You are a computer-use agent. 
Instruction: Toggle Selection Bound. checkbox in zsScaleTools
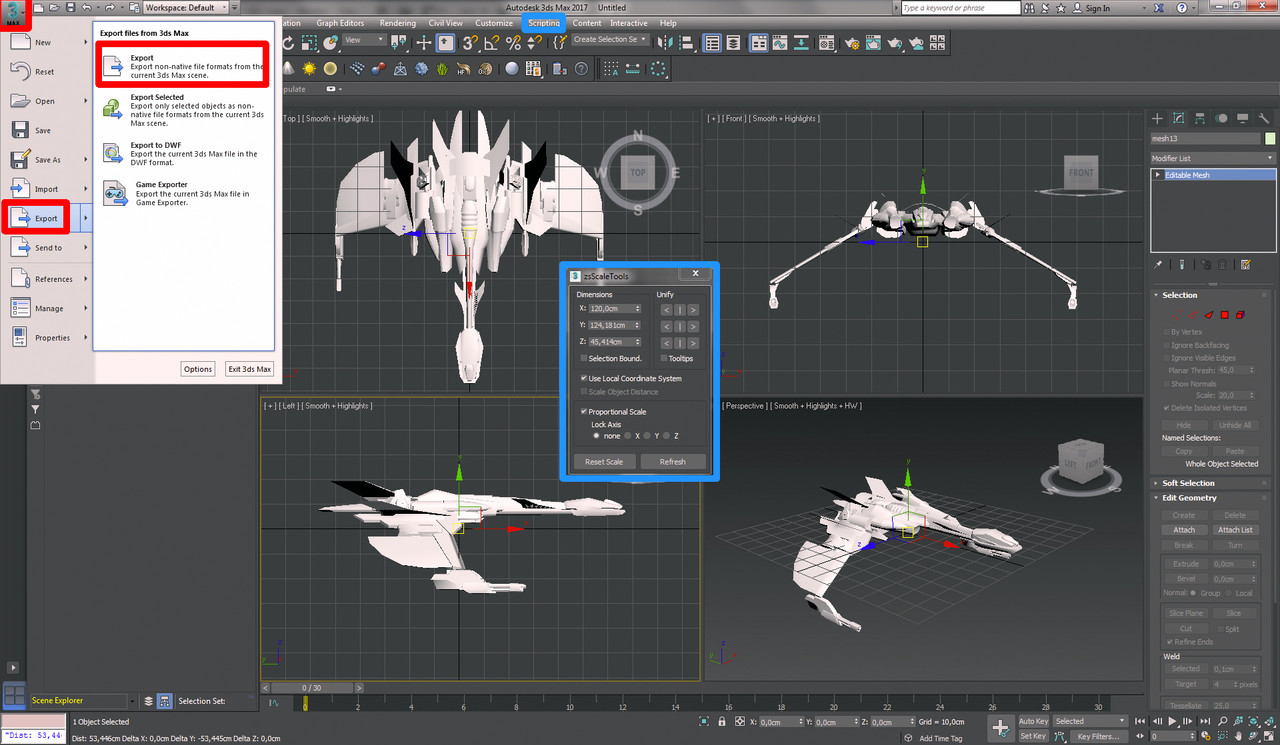(x=584, y=358)
